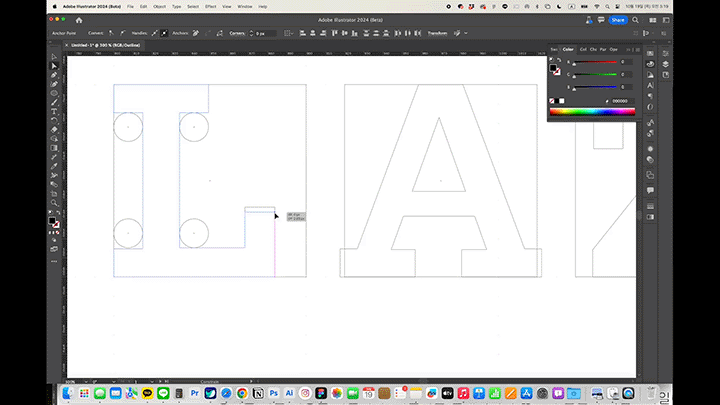The height and width of the screenshot is (405, 720).
Task: Select the Selection tool arrow
Action: [x=54, y=57]
